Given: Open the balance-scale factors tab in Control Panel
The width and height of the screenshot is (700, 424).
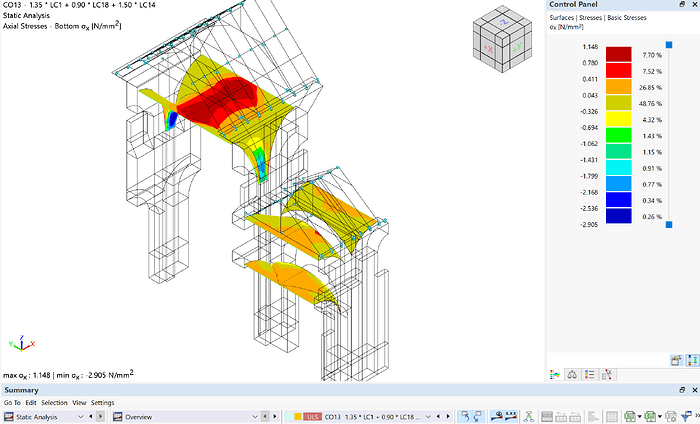Looking at the screenshot, I should 572,374.
